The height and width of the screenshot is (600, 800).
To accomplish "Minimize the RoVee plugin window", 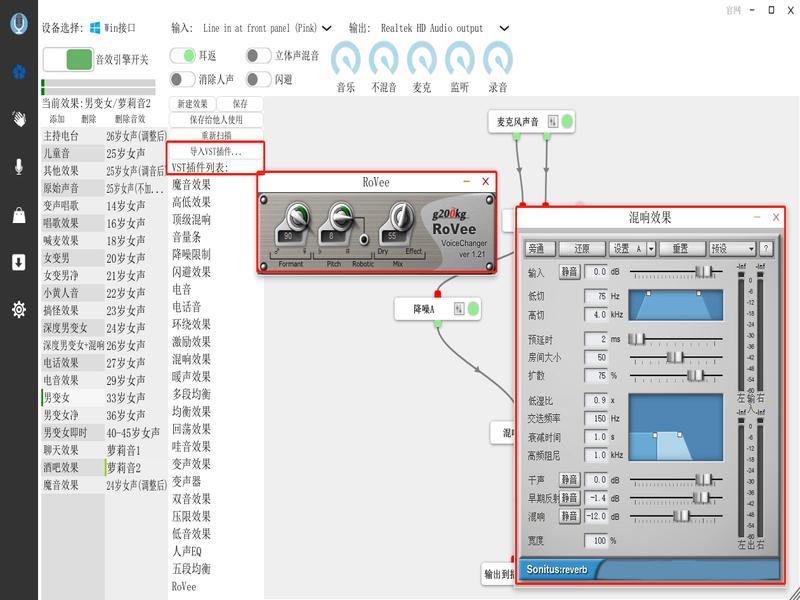I will point(466,182).
